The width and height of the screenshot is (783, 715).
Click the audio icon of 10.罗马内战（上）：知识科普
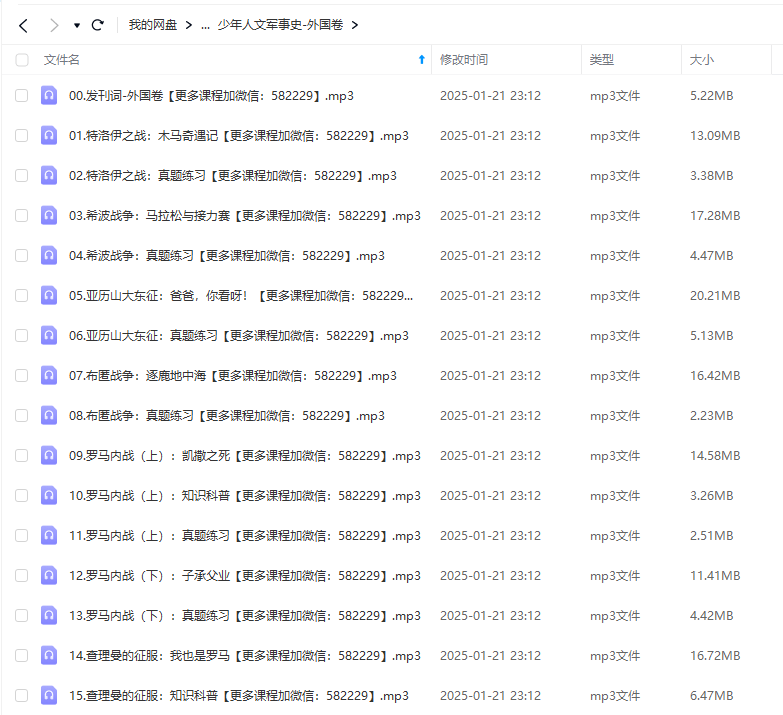click(49, 495)
